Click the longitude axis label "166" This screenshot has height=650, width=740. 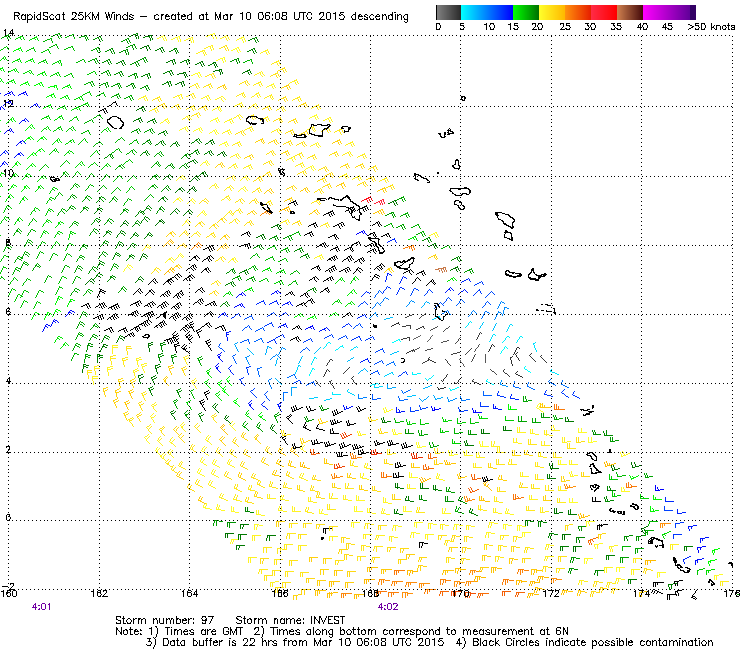point(280,594)
